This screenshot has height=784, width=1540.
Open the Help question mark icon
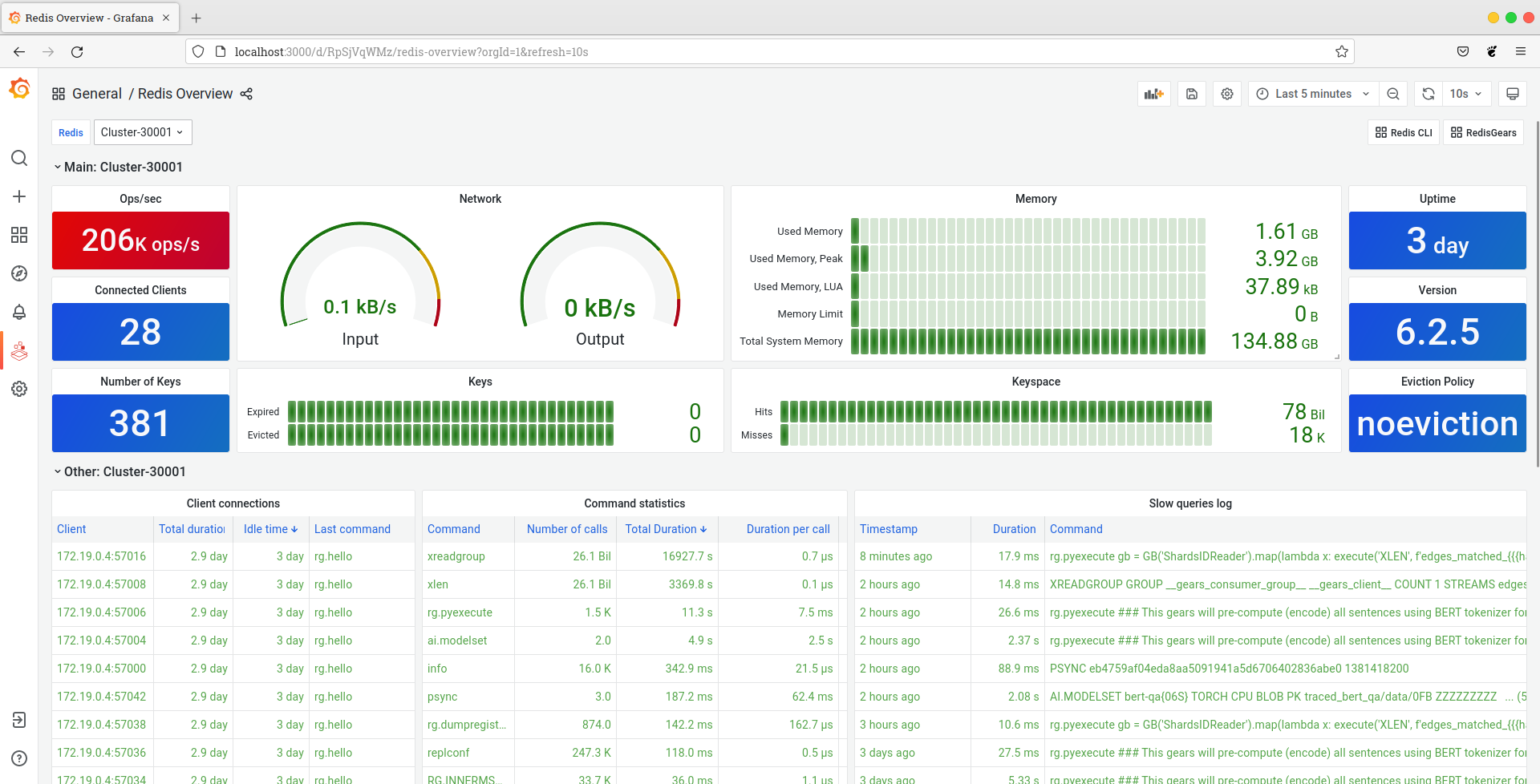[x=19, y=758]
